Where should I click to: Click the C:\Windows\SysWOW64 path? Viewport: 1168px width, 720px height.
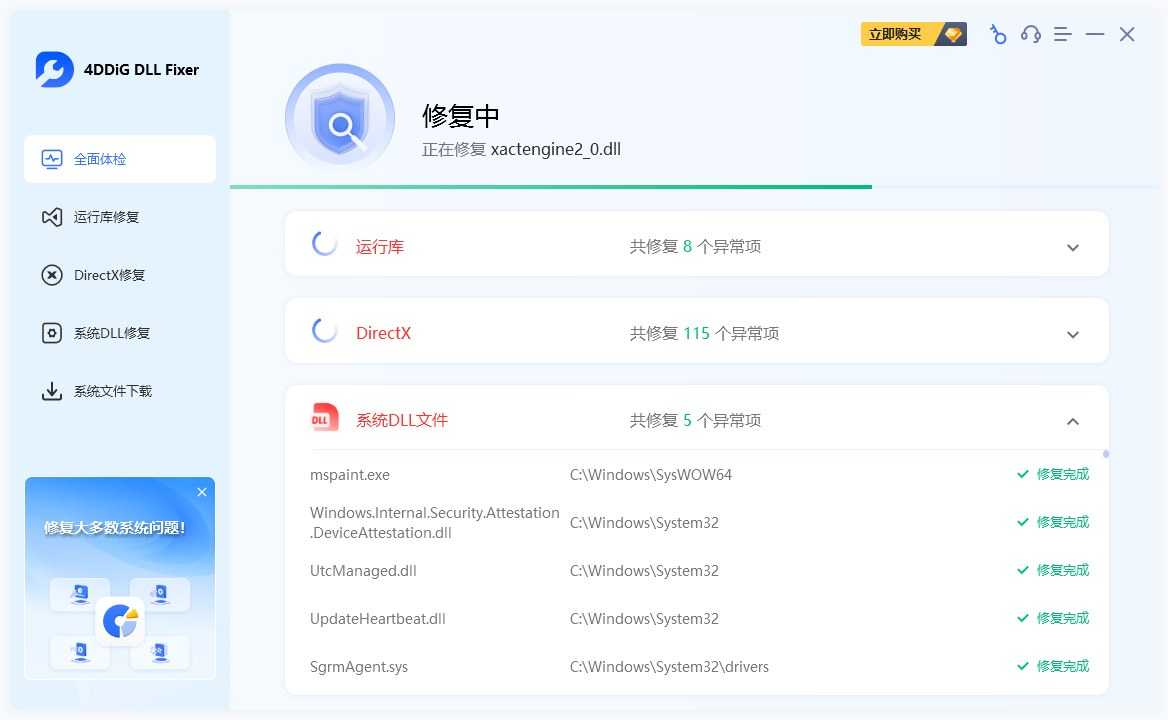pyautogui.click(x=650, y=475)
